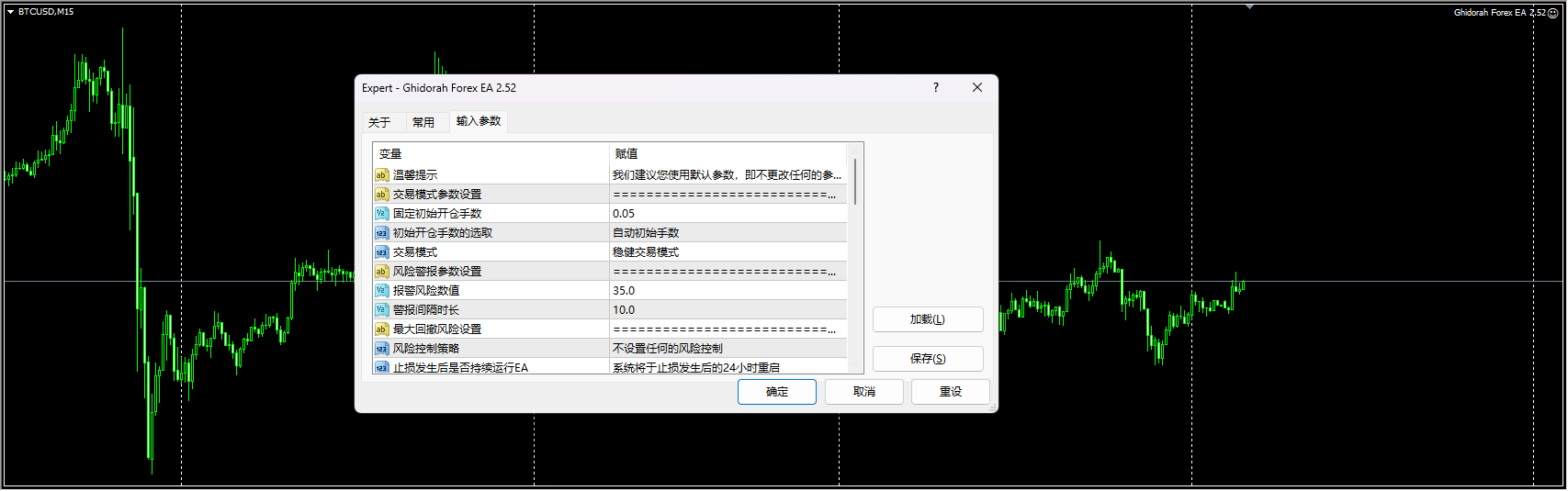Click the enum icon beside 止损发生后是否持续运行EA
The width and height of the screenshot is (1568, 491).
[381, 367]
